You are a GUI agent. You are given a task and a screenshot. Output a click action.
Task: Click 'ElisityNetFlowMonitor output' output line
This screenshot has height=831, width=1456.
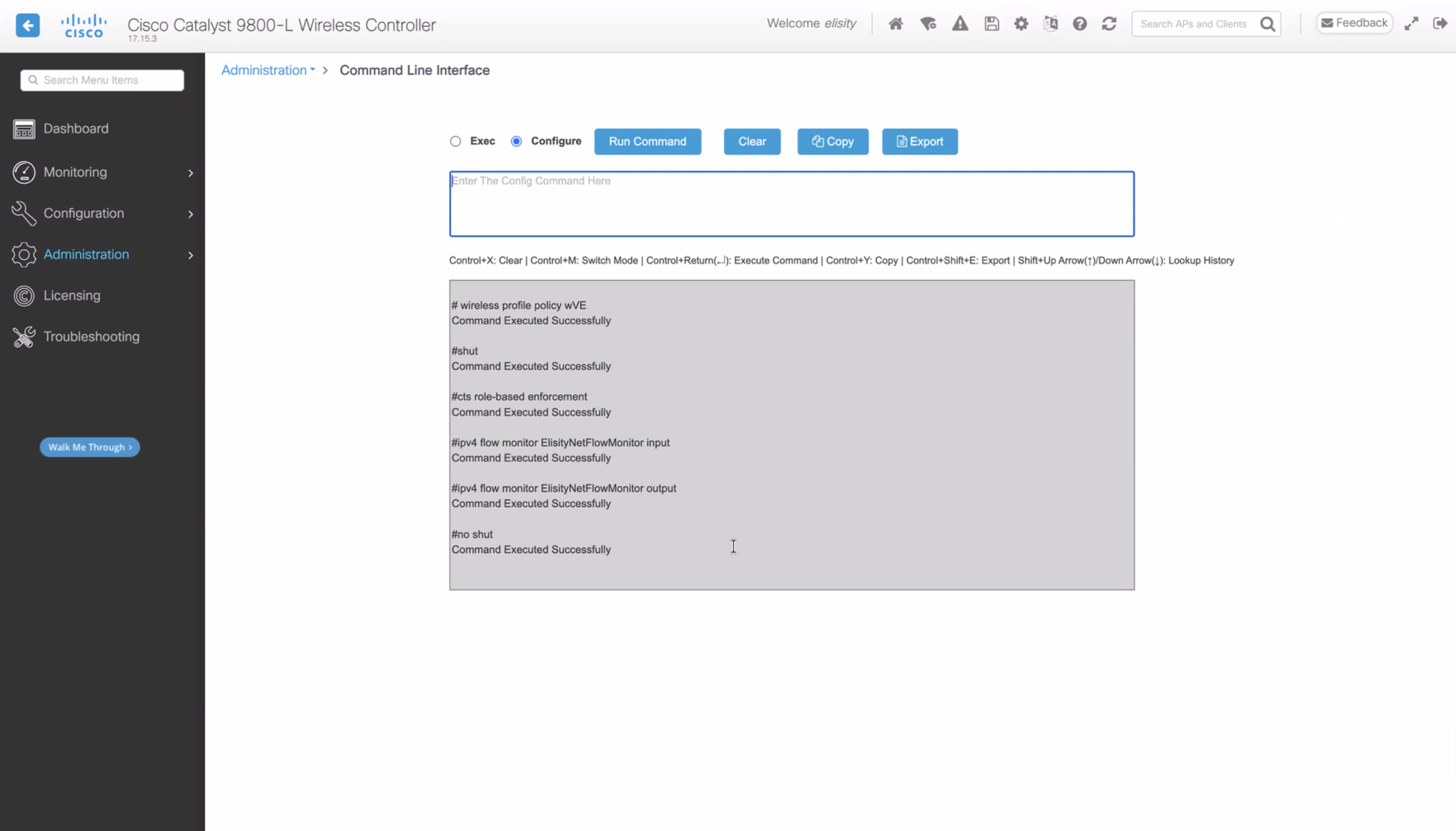pos(564,489)
